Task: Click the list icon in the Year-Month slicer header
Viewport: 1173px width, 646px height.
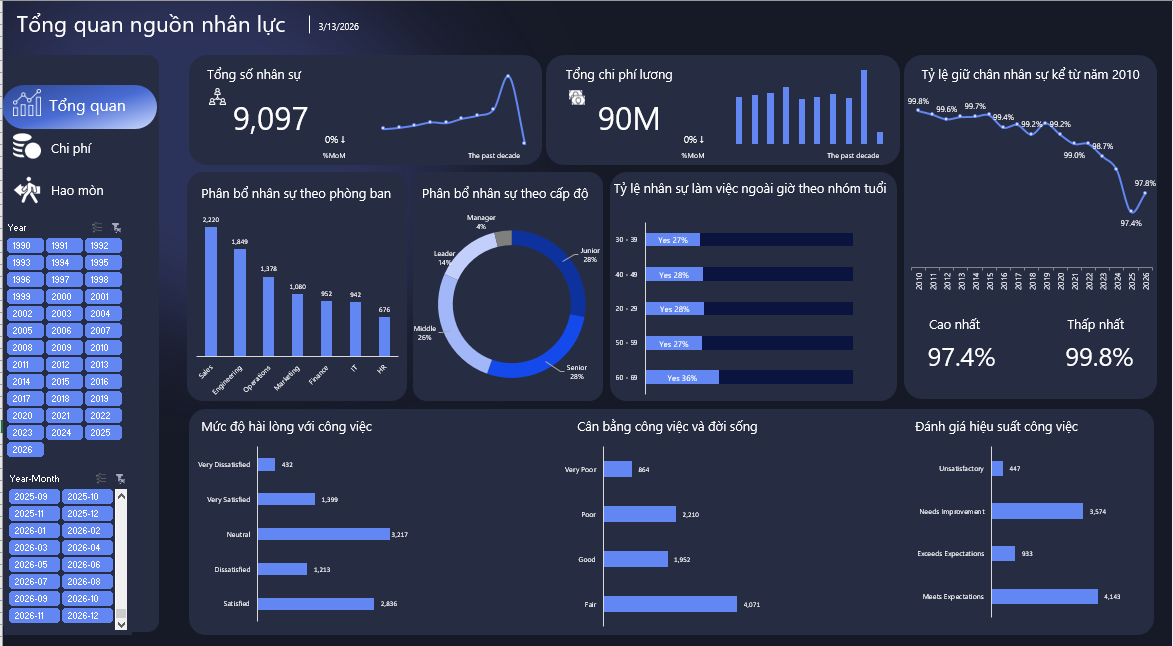Action: [99, 478]
